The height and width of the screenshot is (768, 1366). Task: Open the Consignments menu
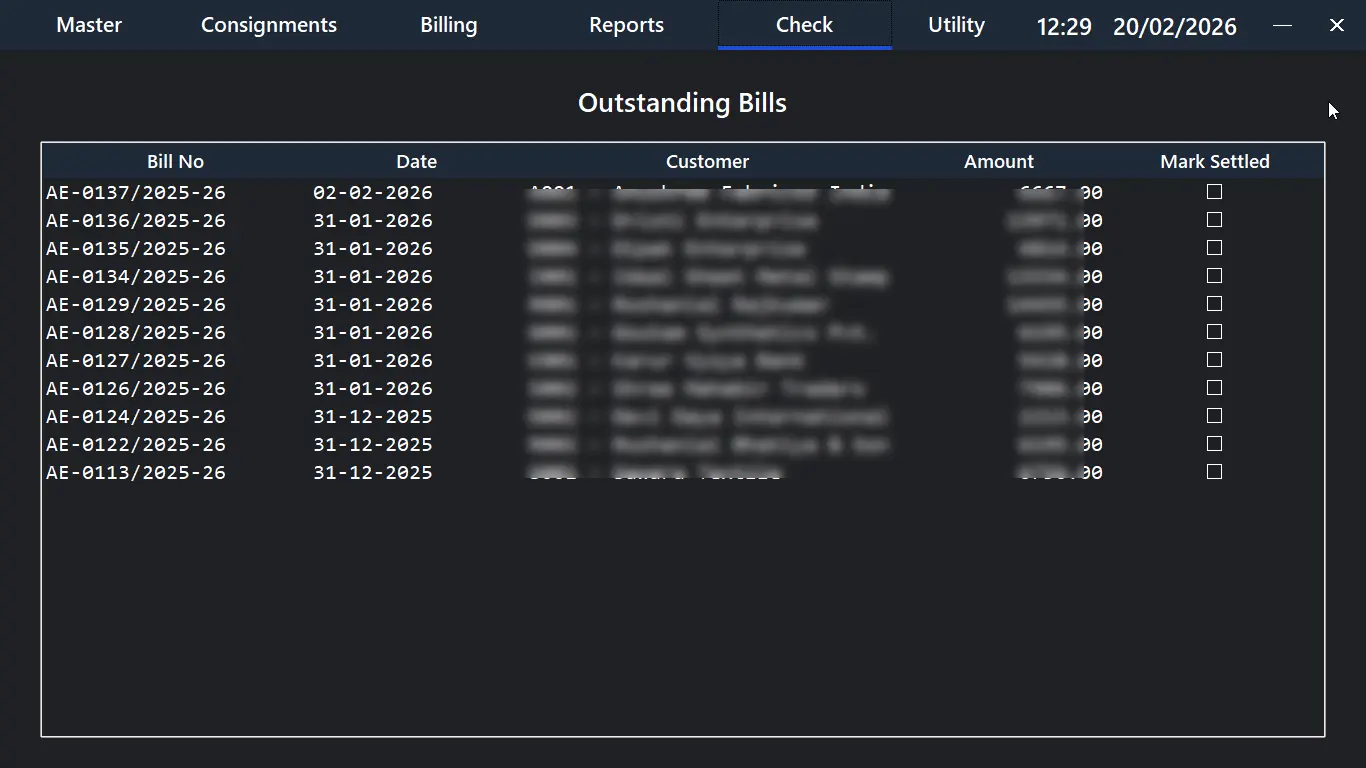click(269, 25)
